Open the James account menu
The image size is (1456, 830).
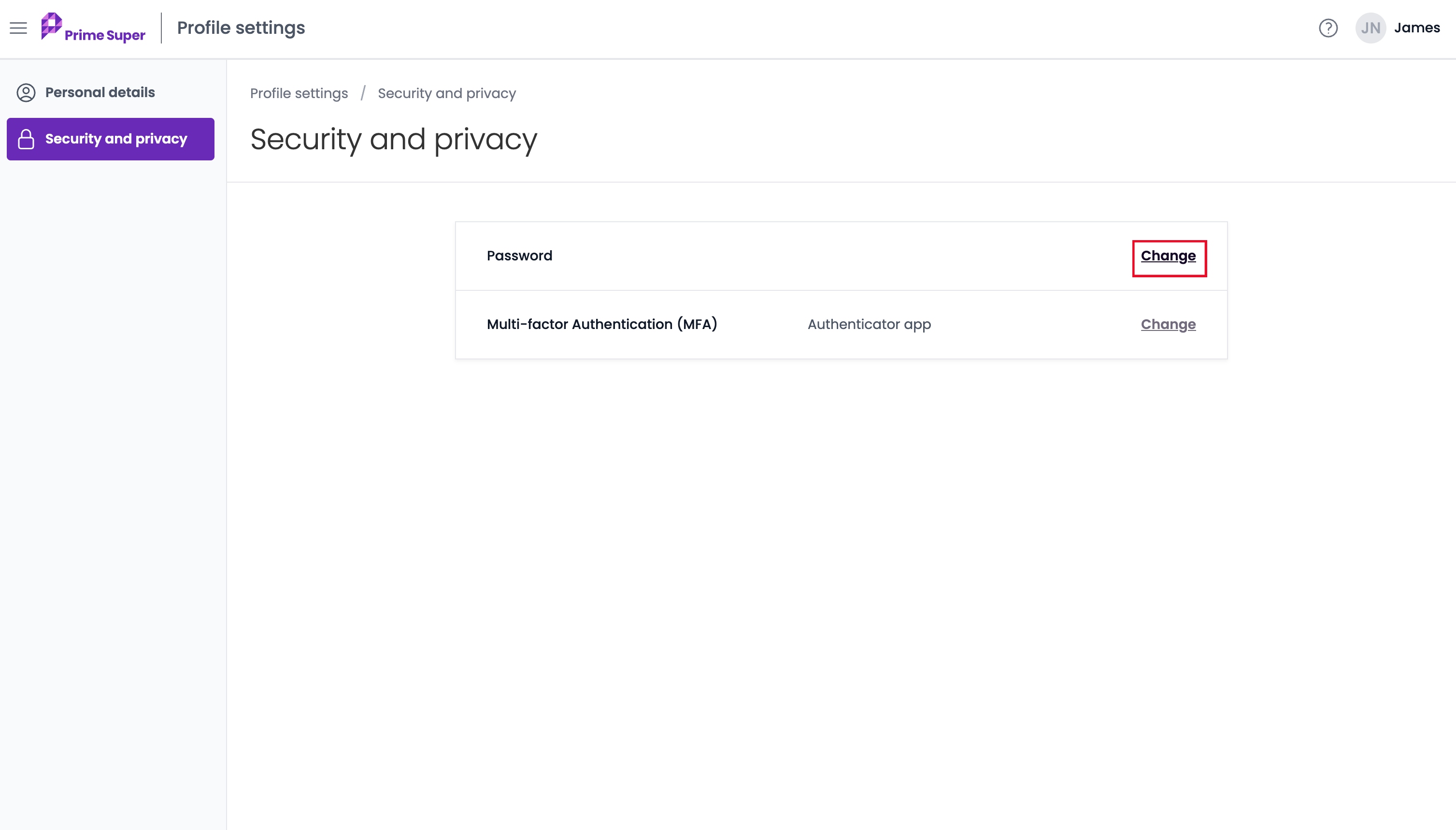pyautogui.click(x=1417, y=28)
